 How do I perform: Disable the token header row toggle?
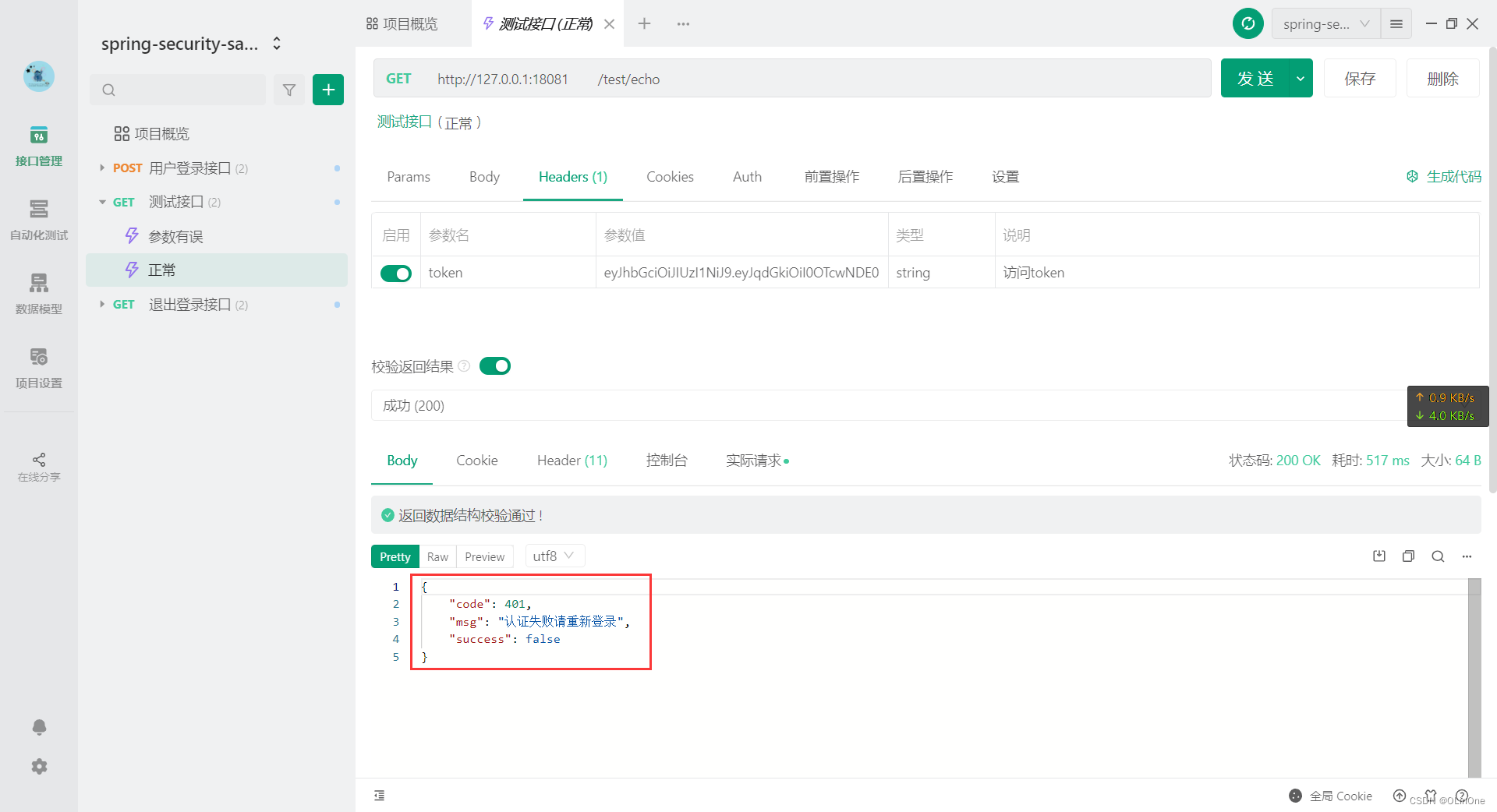point(396,273)
